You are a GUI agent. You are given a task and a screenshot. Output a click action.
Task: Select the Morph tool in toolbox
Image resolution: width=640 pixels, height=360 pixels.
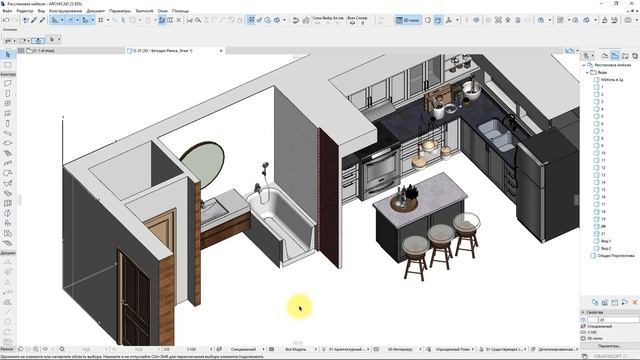tap(8, 213)
